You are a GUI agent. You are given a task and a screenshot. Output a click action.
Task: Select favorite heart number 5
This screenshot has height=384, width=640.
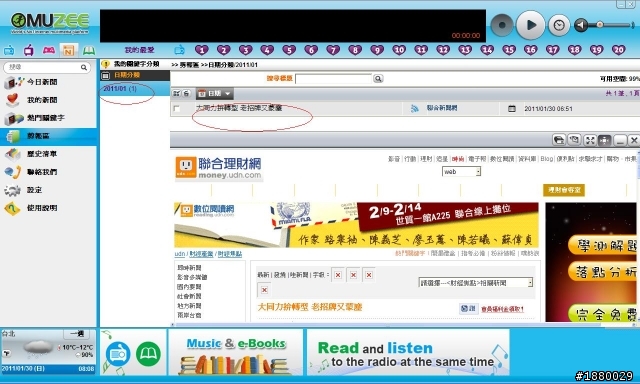click(x=289, y=50)
